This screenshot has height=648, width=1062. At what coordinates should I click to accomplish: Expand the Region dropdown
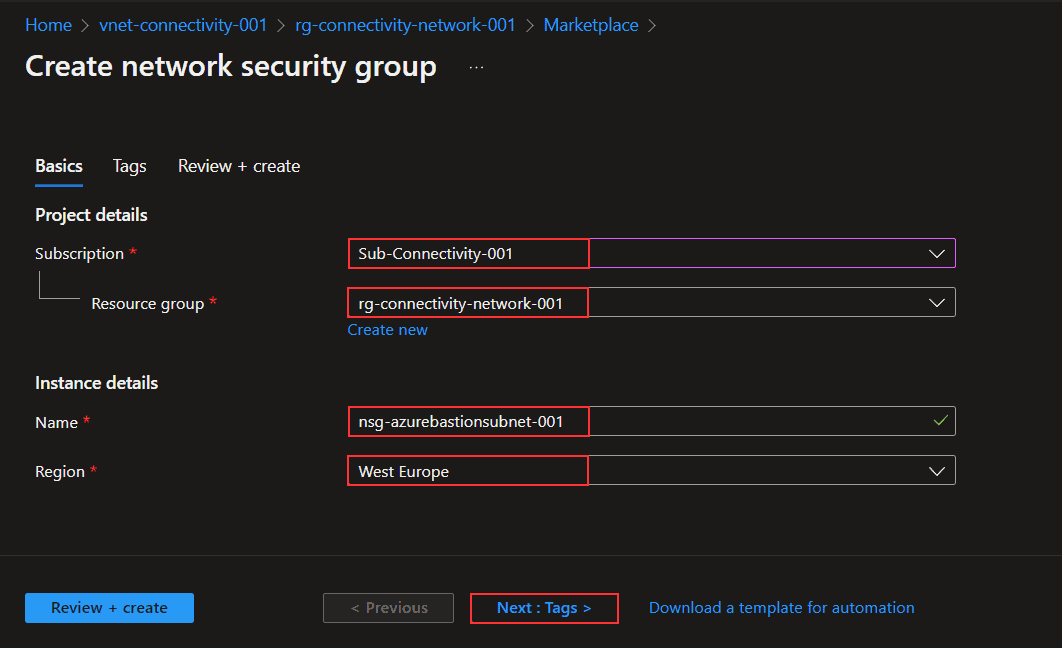point(937,470)
